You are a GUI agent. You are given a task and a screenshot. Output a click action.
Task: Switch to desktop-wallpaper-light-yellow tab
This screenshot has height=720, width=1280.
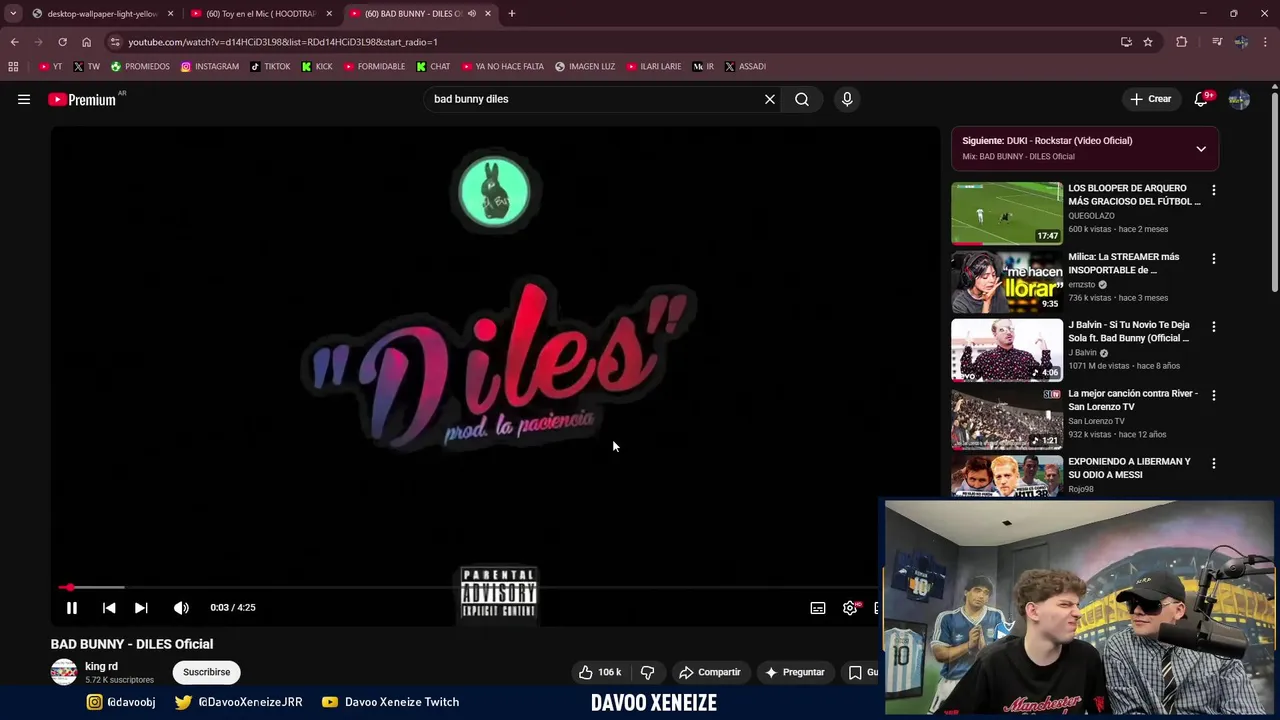[102, 14]
